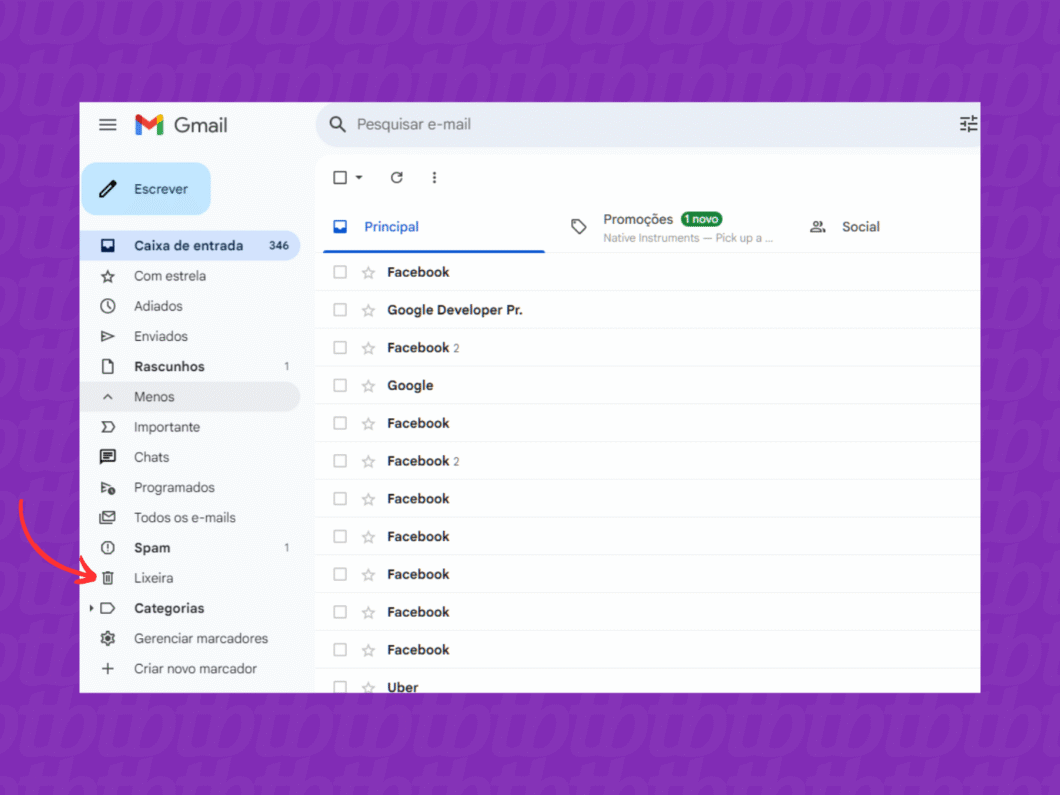
Task: Click the Todos os e-mails icon
Action: pos(107,518)
